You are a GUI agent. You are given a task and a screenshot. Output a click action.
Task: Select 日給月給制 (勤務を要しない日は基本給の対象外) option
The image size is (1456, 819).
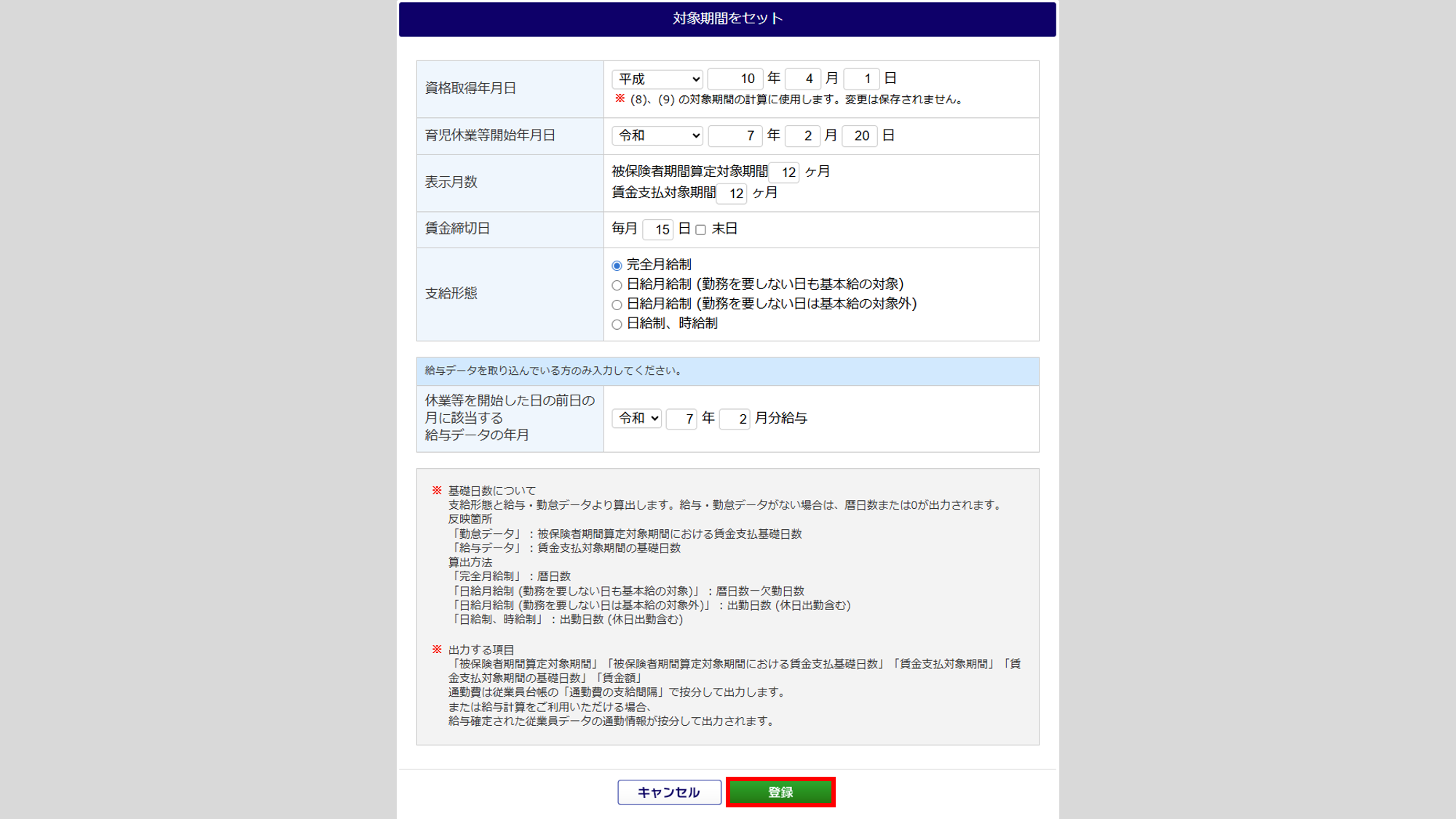[x=617, y=305]
